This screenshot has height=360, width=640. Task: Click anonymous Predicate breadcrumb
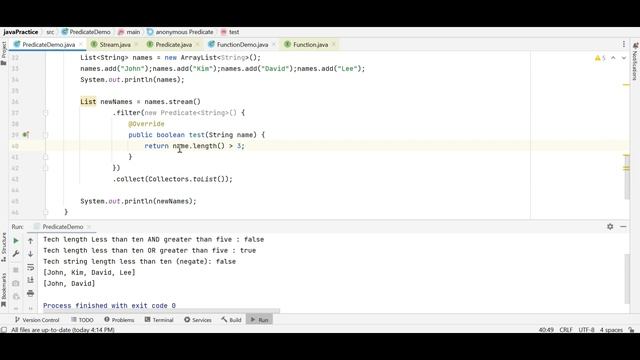pyautogui.click(x=180, y=32)
